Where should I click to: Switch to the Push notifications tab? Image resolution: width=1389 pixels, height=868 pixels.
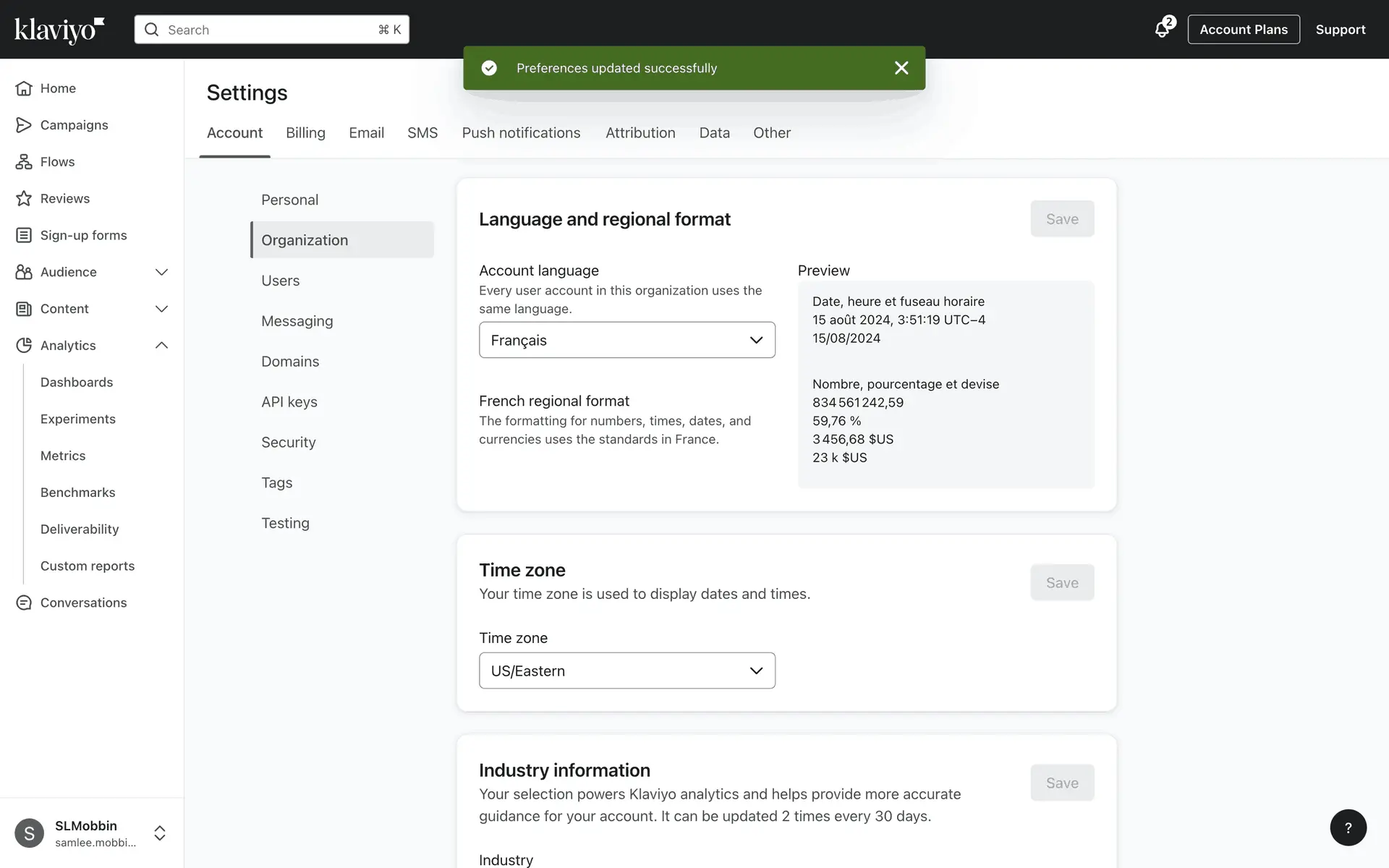(521, 133)
